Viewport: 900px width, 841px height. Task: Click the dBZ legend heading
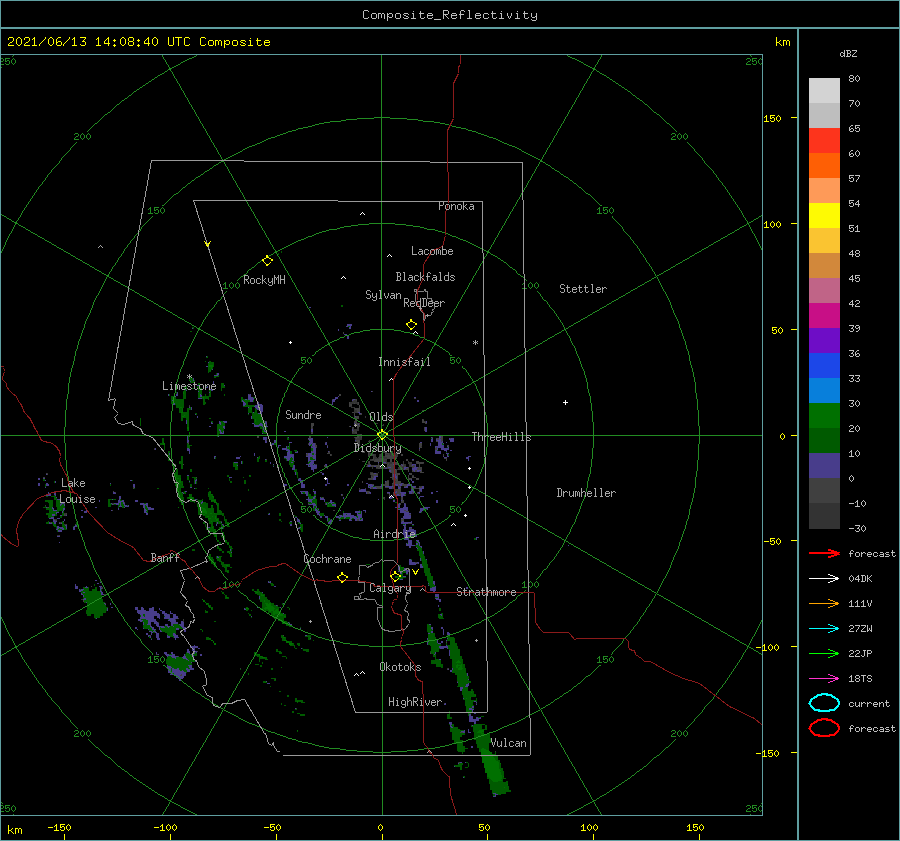[848, 53]
